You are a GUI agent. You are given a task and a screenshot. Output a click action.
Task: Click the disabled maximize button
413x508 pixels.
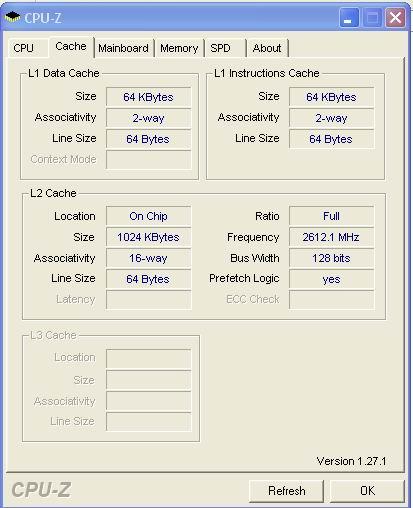coord(372,17)
